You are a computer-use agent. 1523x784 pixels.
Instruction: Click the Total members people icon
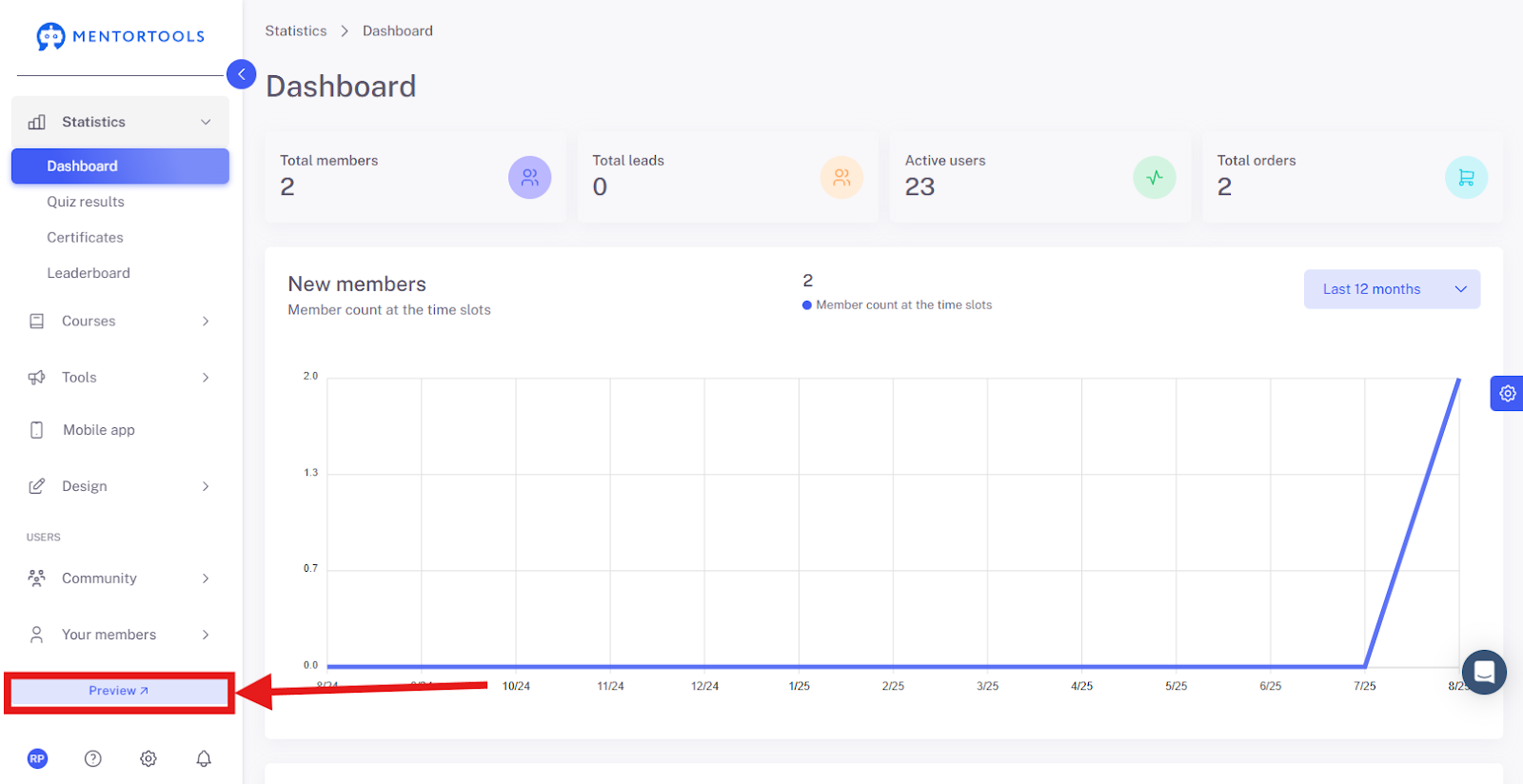530,178
